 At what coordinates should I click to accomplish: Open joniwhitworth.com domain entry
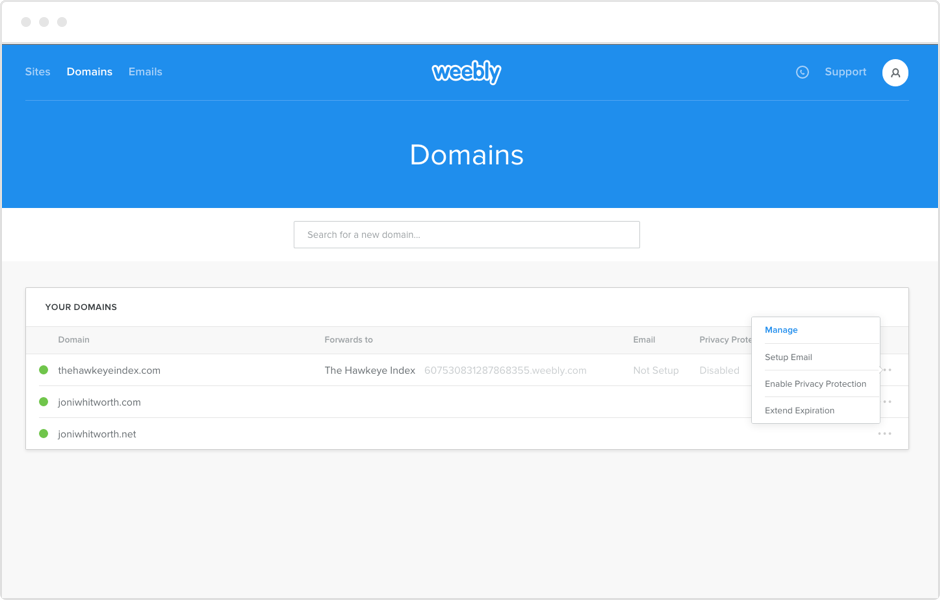click(99, 402)
